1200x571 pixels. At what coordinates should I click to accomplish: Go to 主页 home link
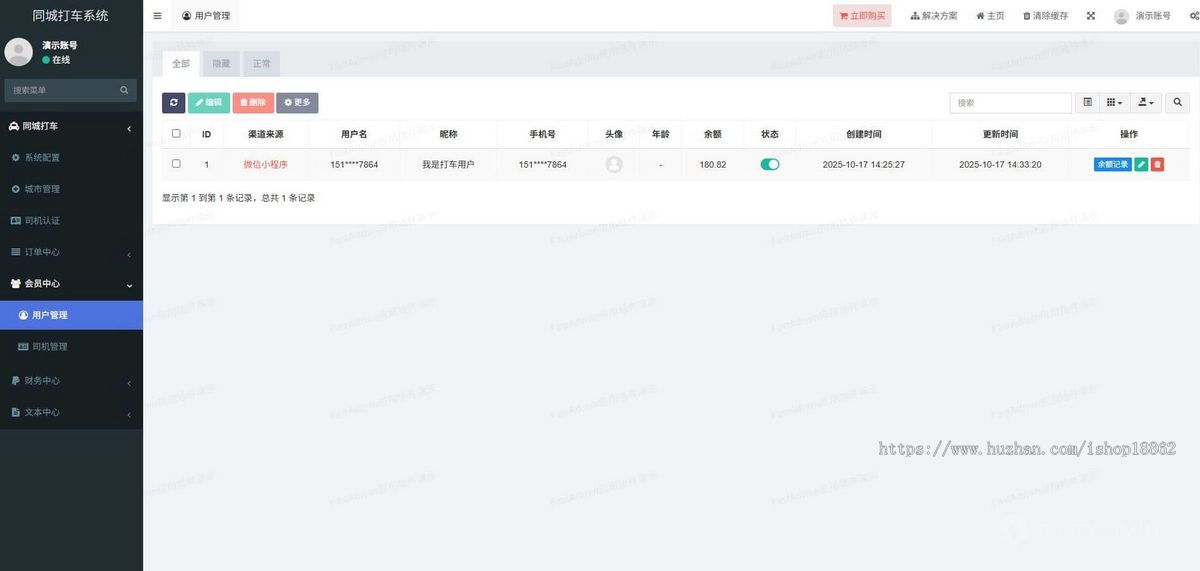pyautogui.click(x=990, y=16)
